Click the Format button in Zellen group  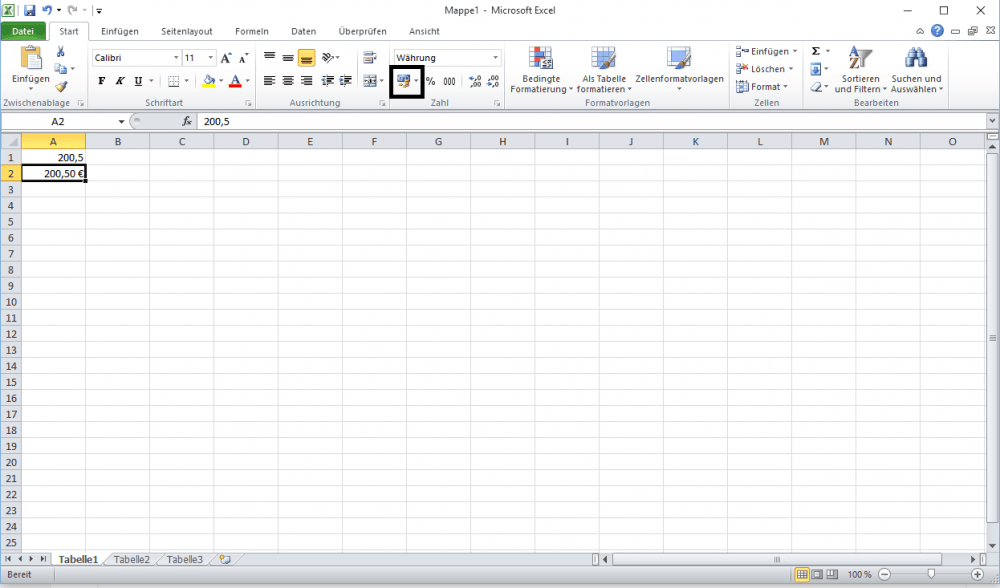762,87
